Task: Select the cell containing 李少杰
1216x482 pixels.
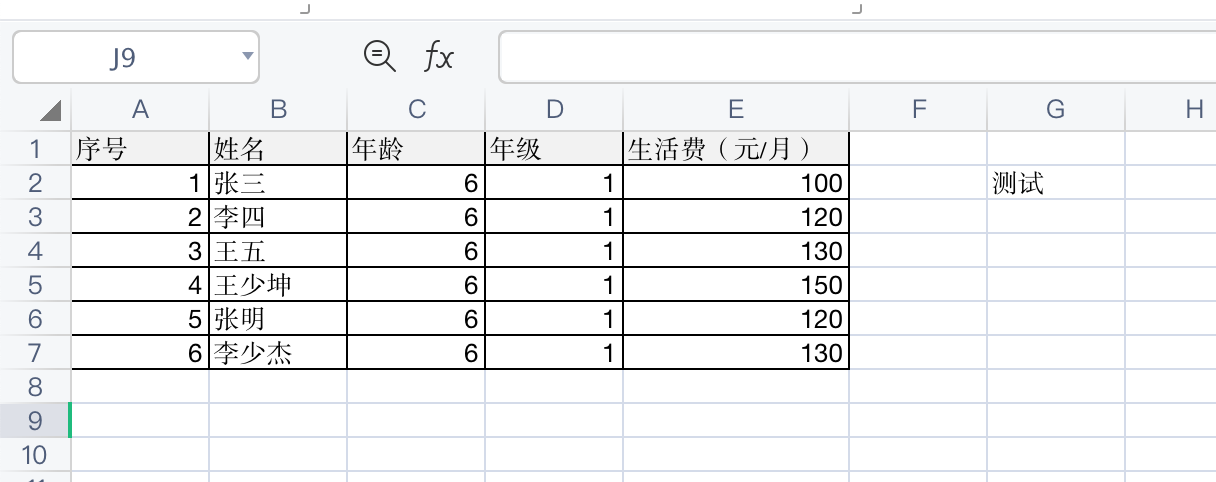Action: tap(278, 353)
